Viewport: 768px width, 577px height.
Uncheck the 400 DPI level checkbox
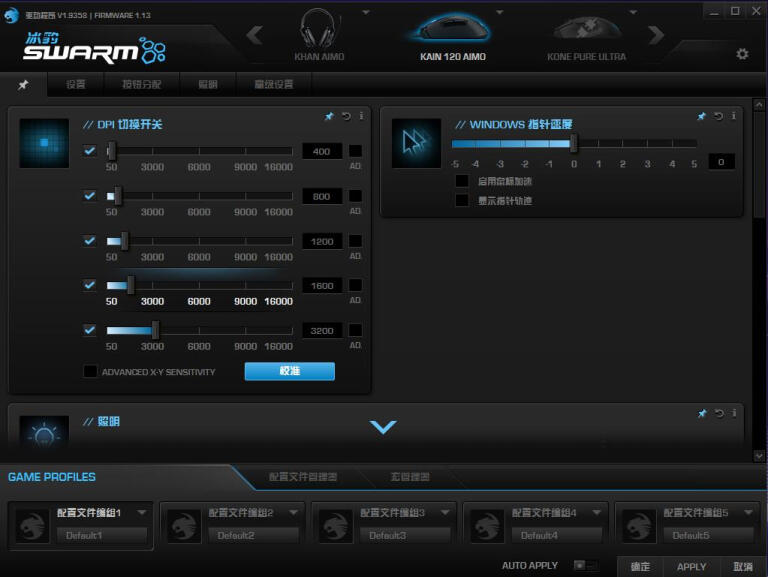(90, 151)
